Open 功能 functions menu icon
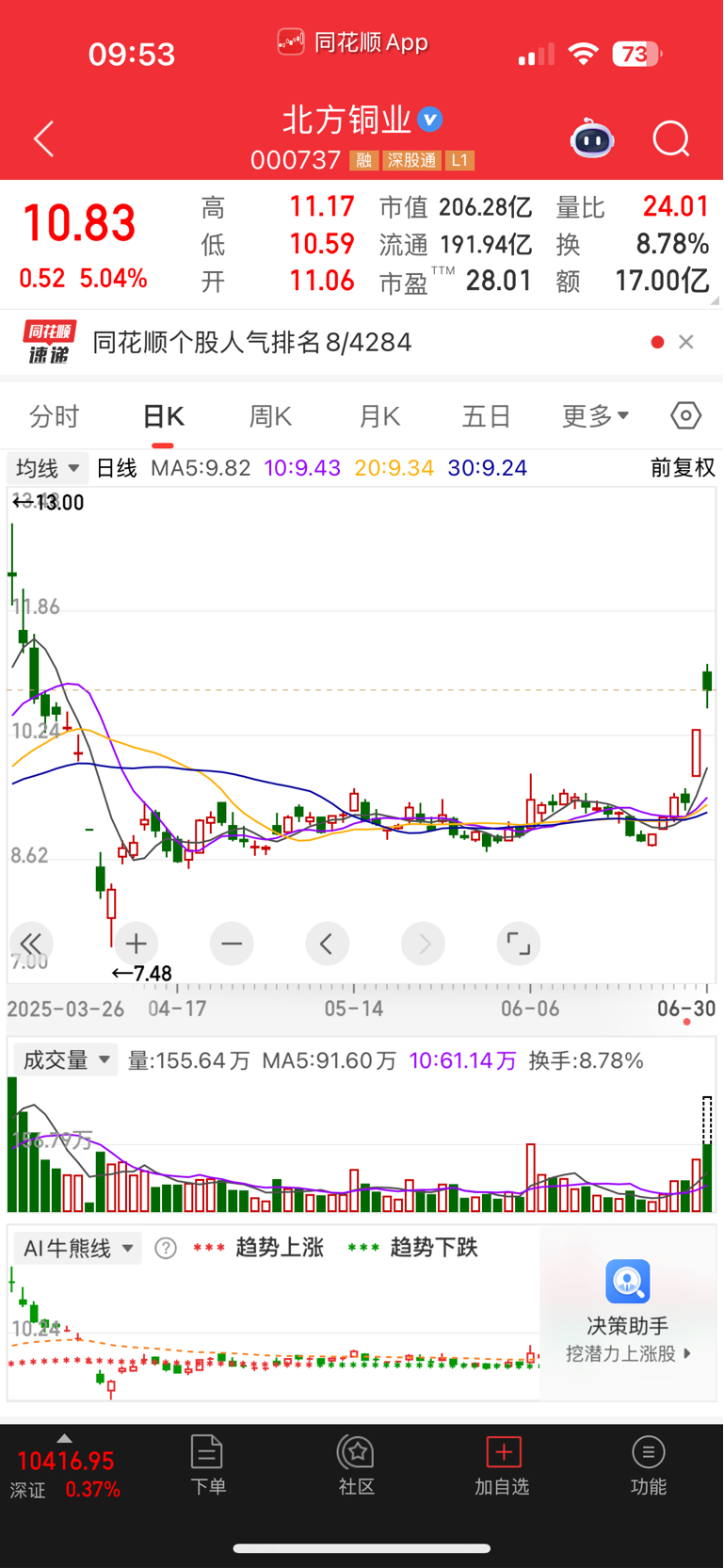 [649, 1451]
